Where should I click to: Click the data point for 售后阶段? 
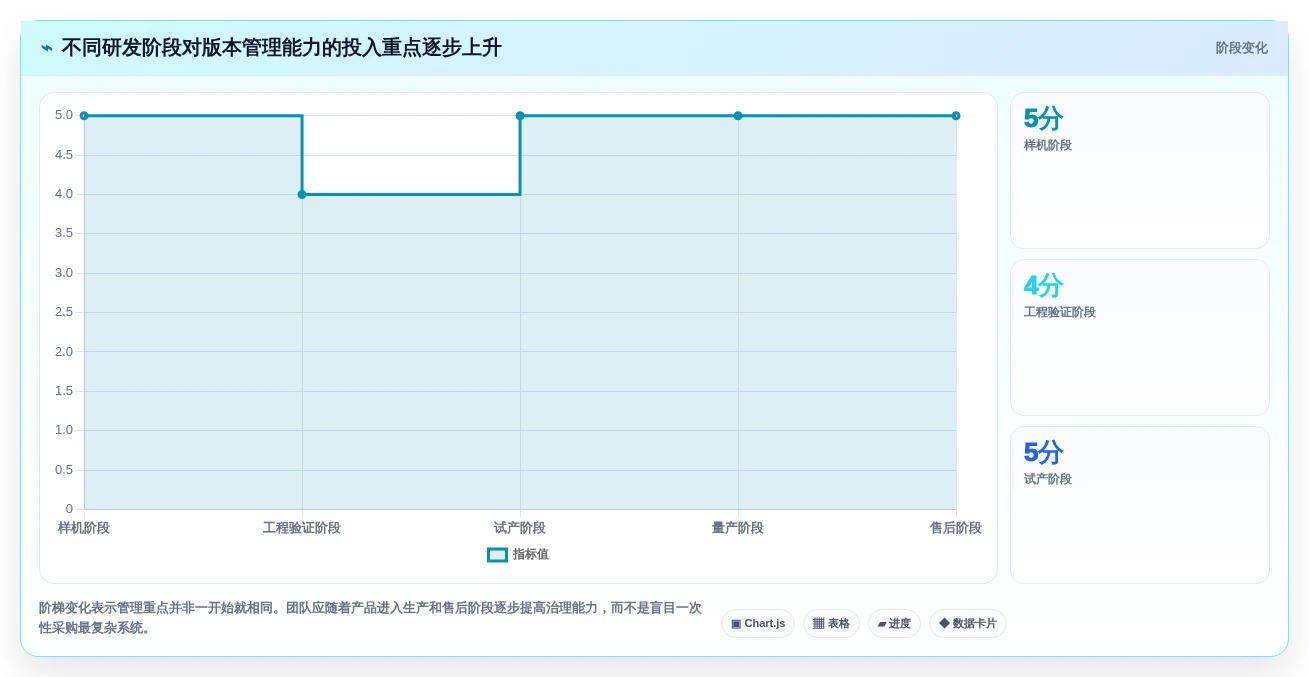[x=956, y=116]
